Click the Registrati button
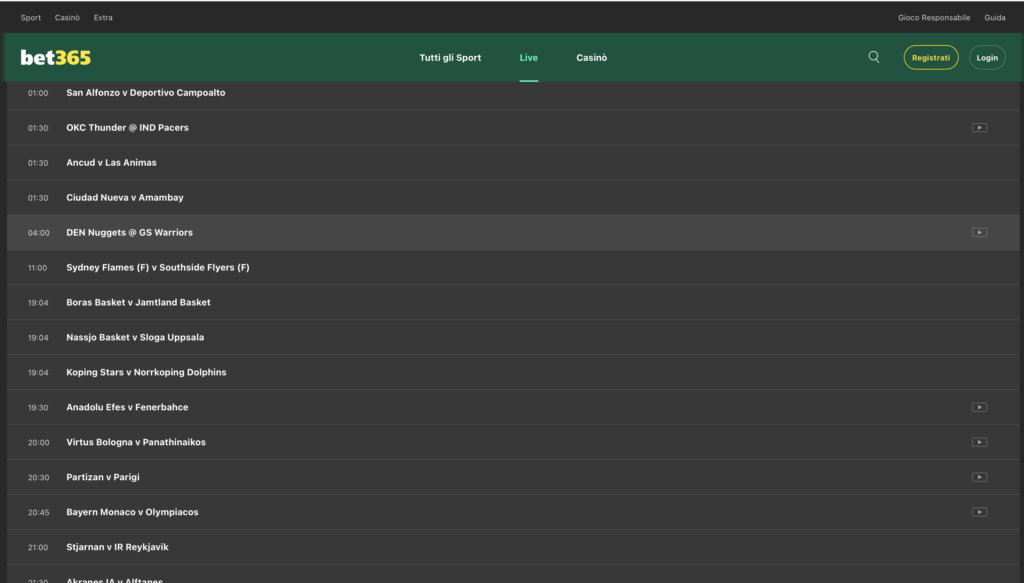The image size is (1024, 583). pyautogui.click(x=930, y=58)
